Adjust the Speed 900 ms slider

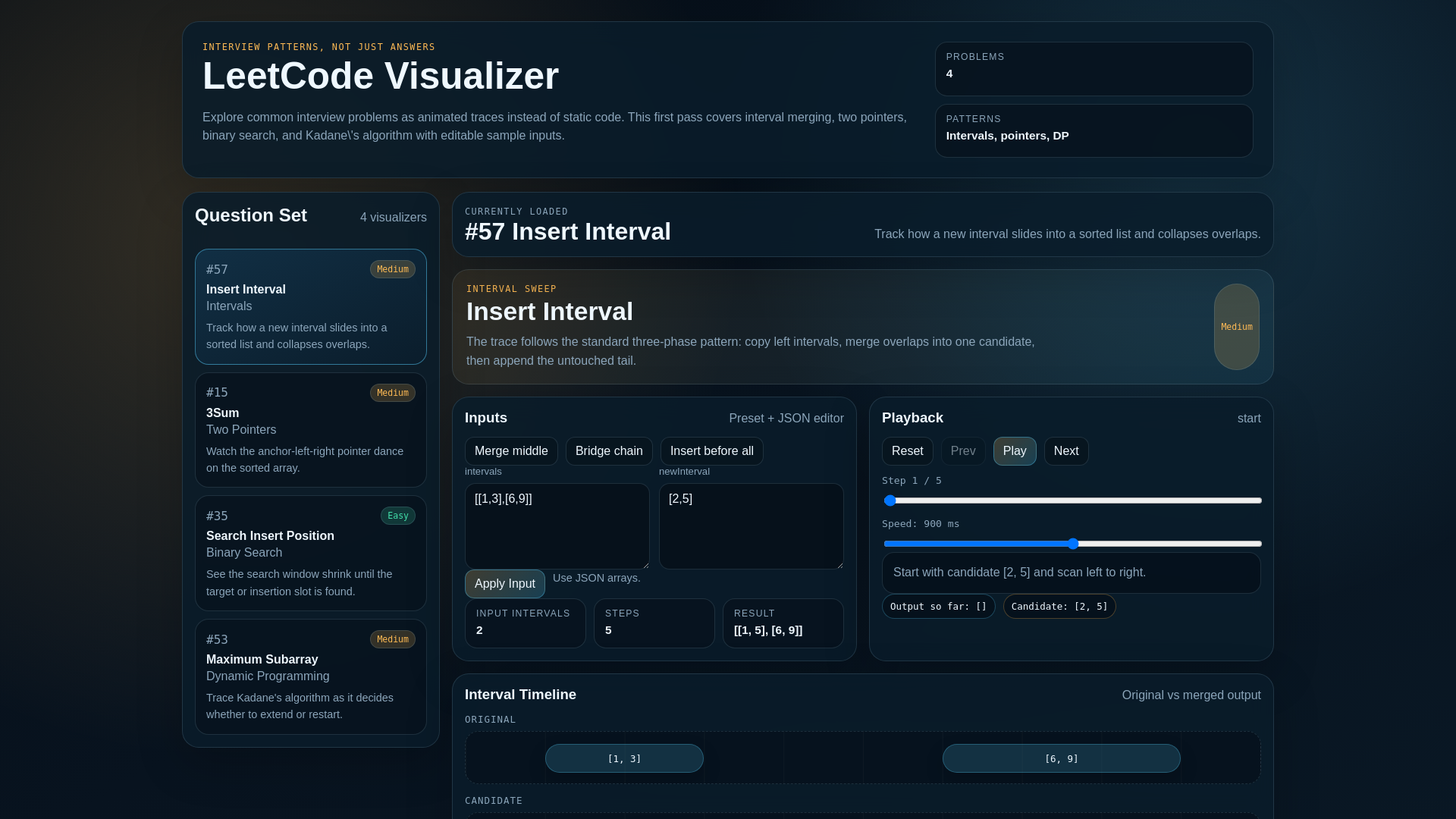(x=1072, y=544)
